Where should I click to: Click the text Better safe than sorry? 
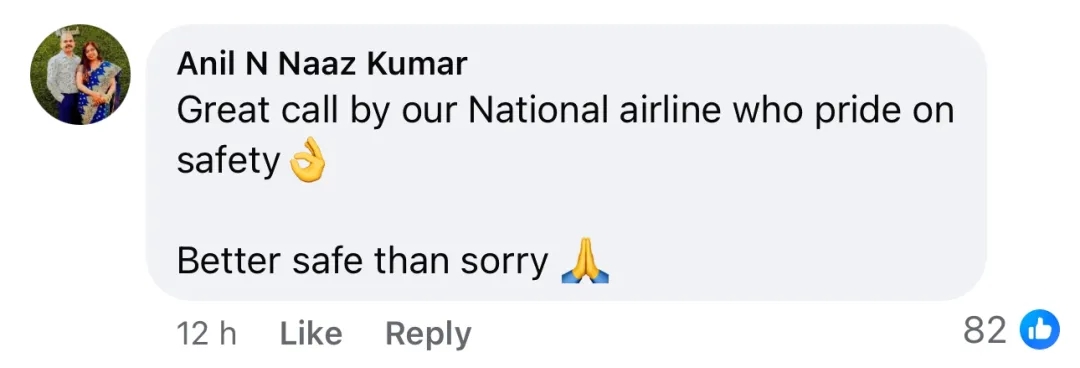362,262
